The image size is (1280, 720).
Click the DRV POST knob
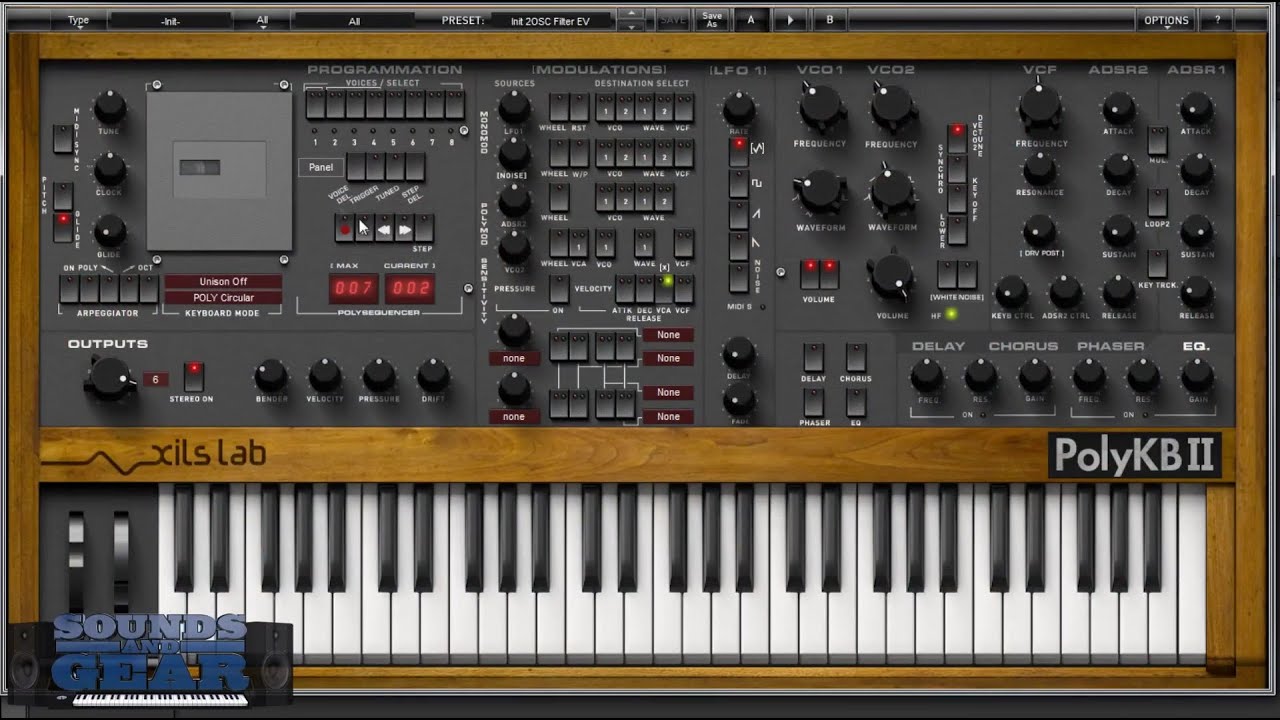[1040, 230]
